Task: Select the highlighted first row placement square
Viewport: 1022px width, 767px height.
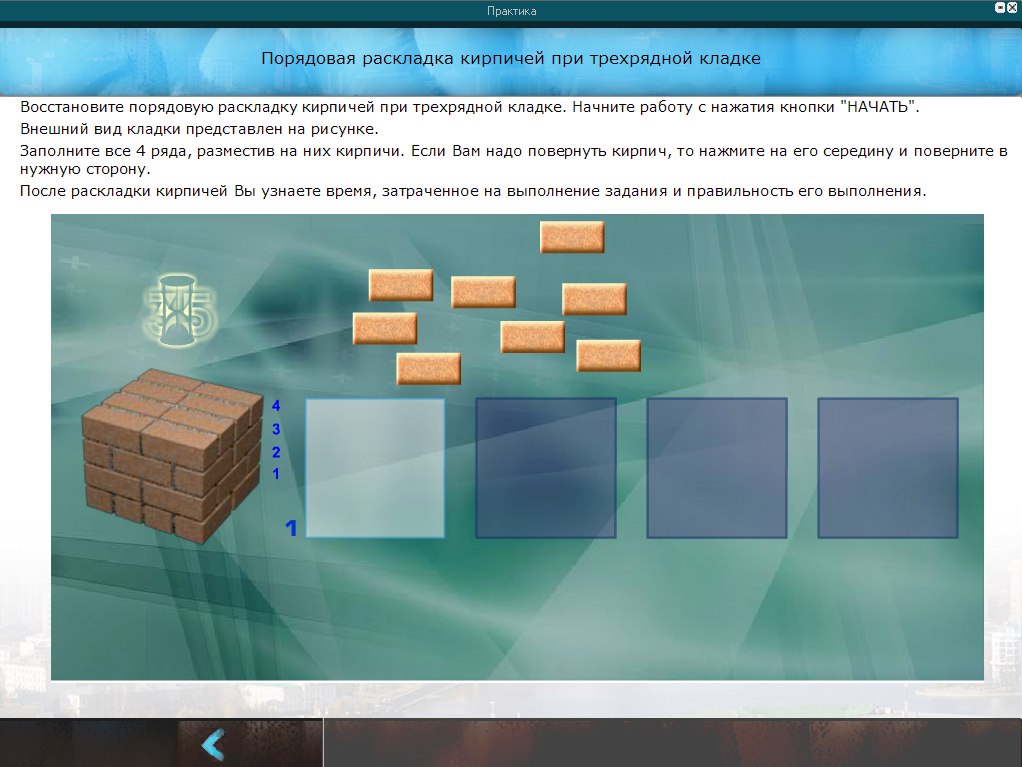Action: [x=375, y=468]
